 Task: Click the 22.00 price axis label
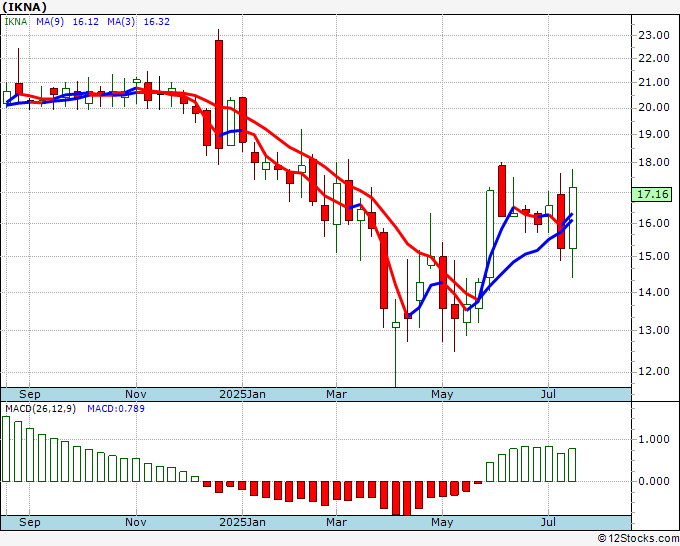pyautogui.click(x=654, y=59)
